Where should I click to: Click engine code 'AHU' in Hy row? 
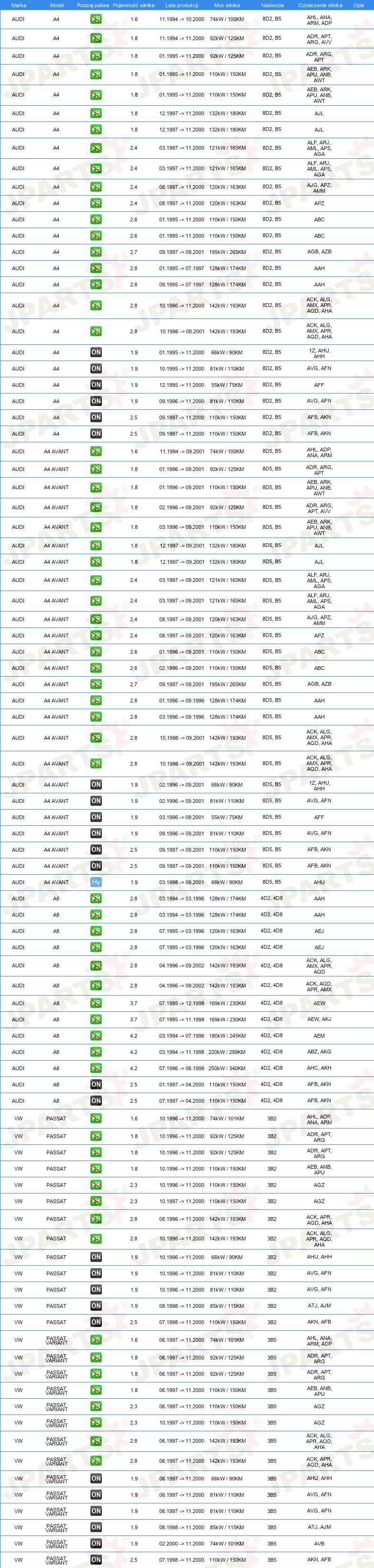(319, 883)
